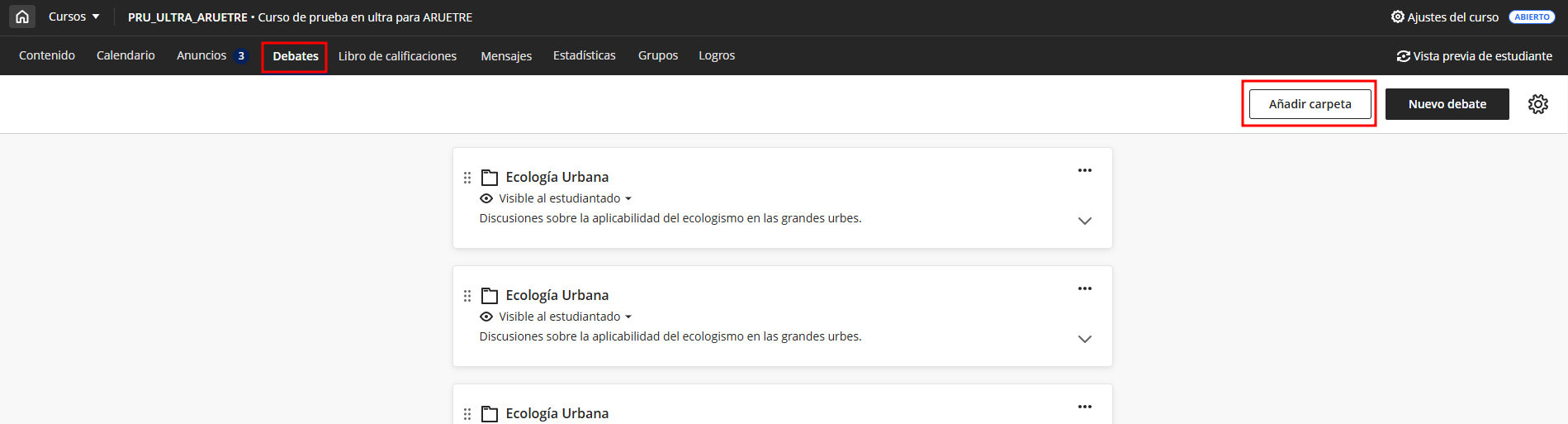Click the Vista previa de estudiante icon

point(1403,56)
